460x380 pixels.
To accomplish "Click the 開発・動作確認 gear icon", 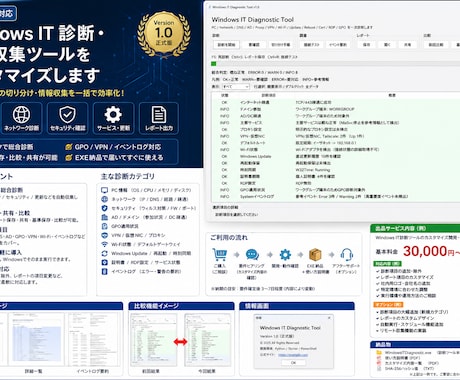I will [285, 255].
